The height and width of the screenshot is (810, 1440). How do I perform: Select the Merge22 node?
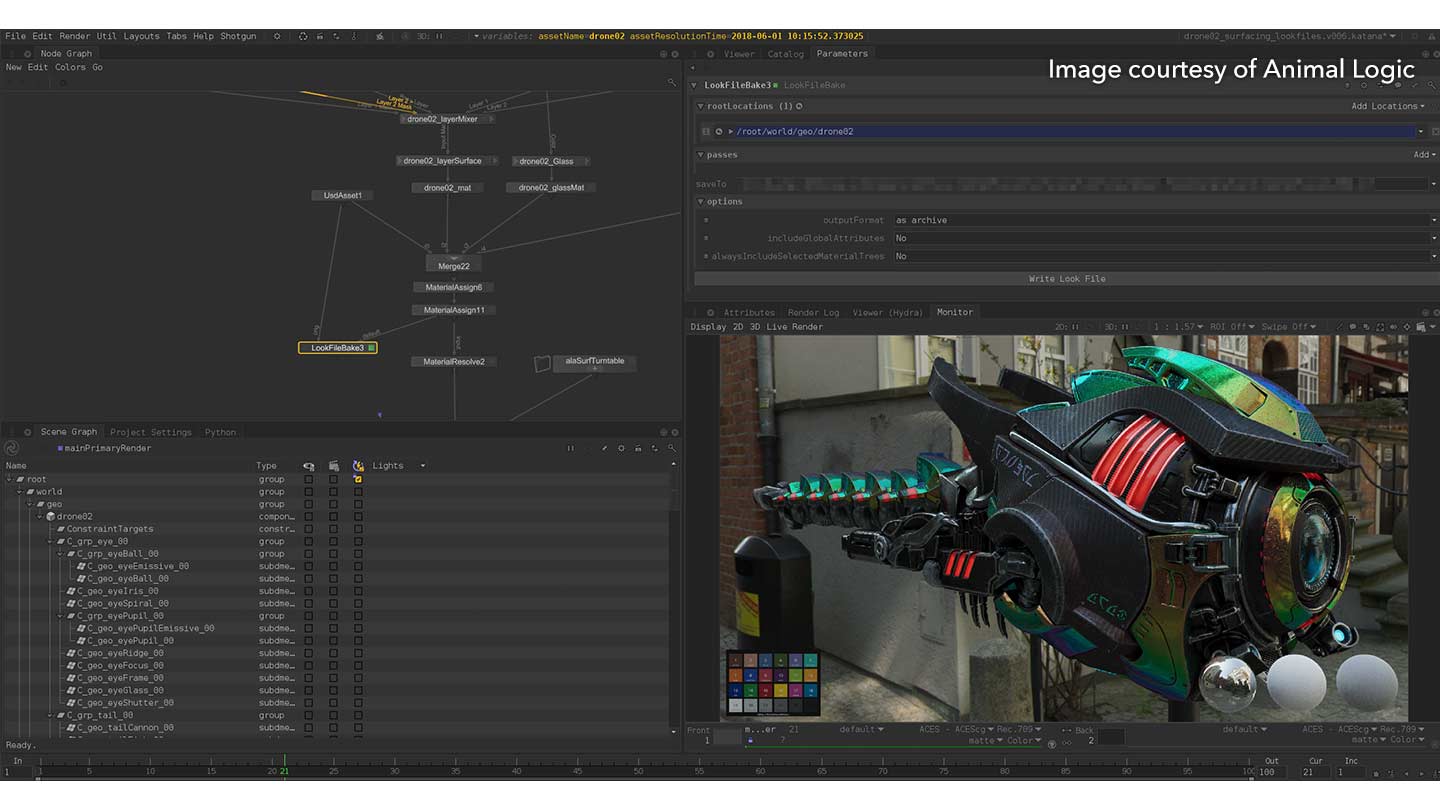[453, 265]
